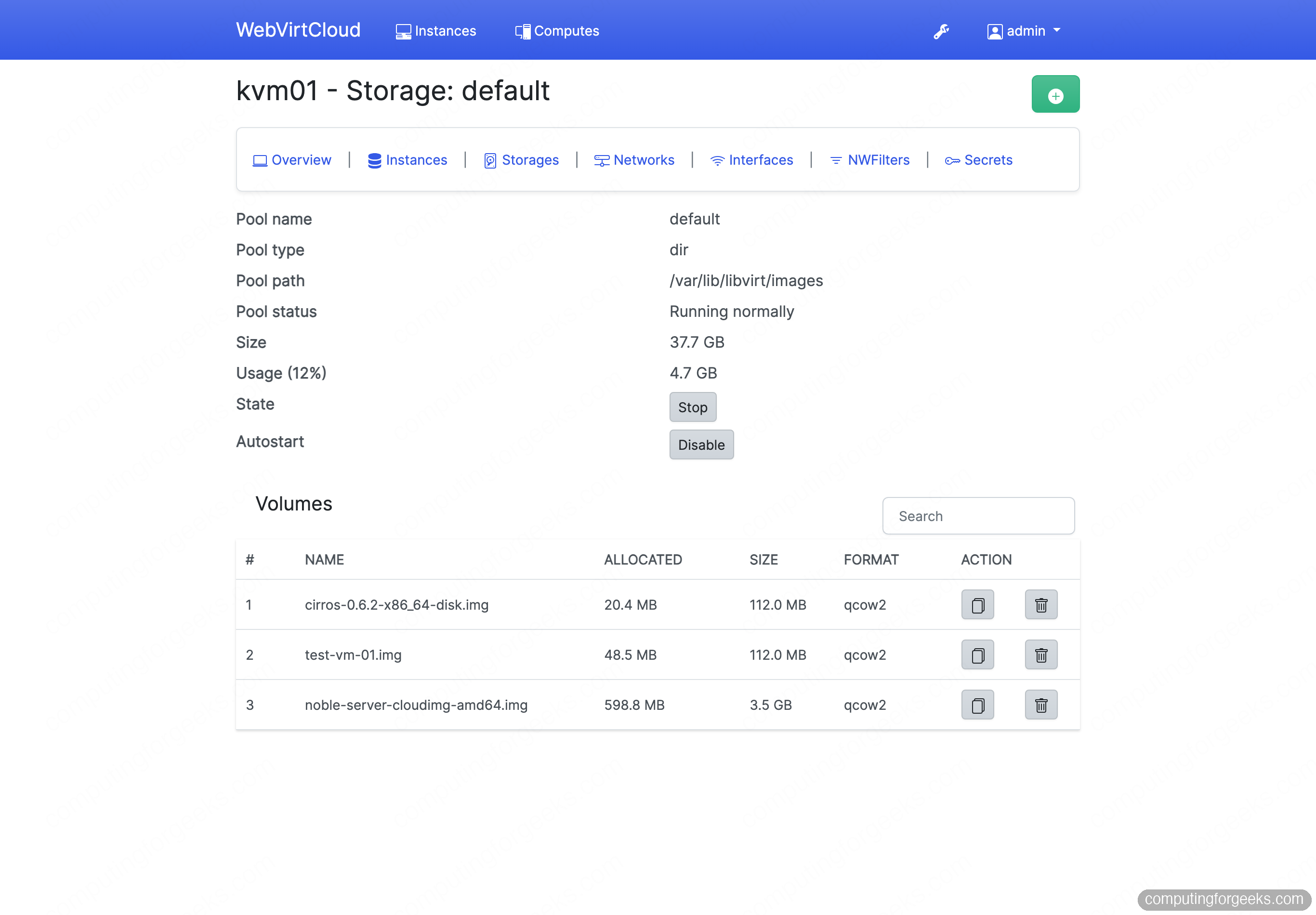
Task: Disable pool autostart
Action: [x=701, y=444]
